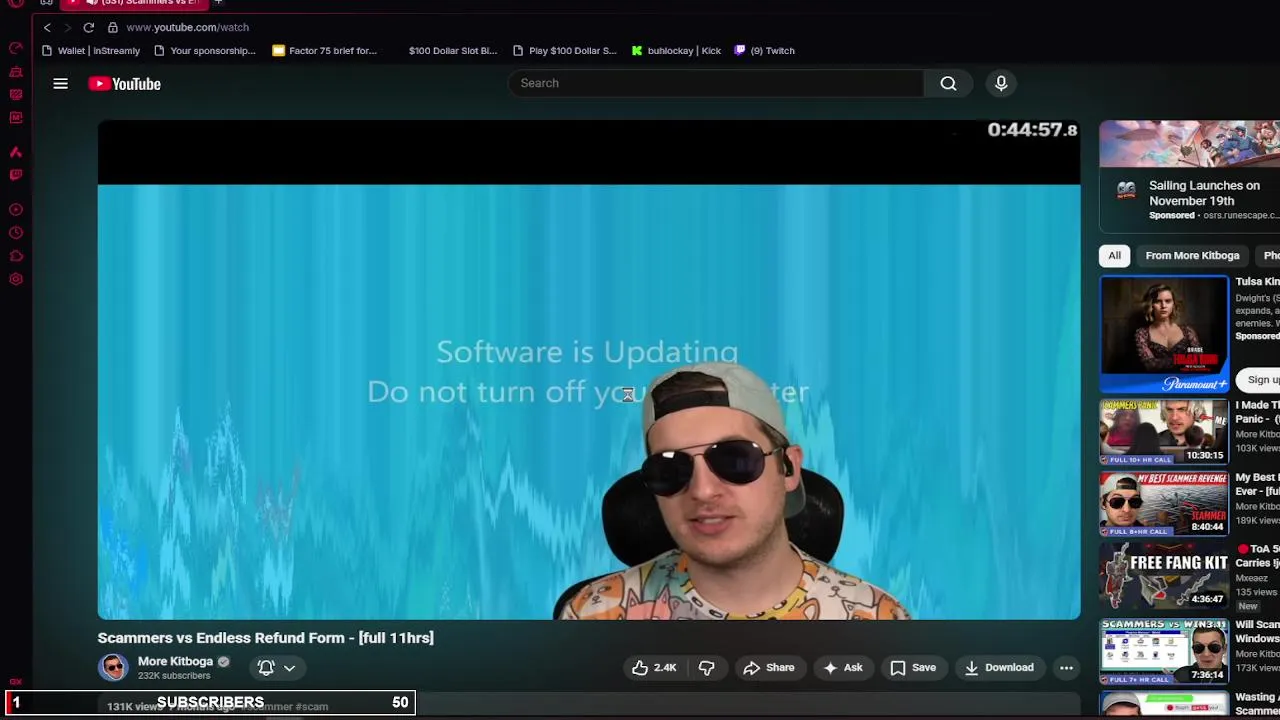Save the video to a playlist

pyautogui.click(x=913, y=668)
